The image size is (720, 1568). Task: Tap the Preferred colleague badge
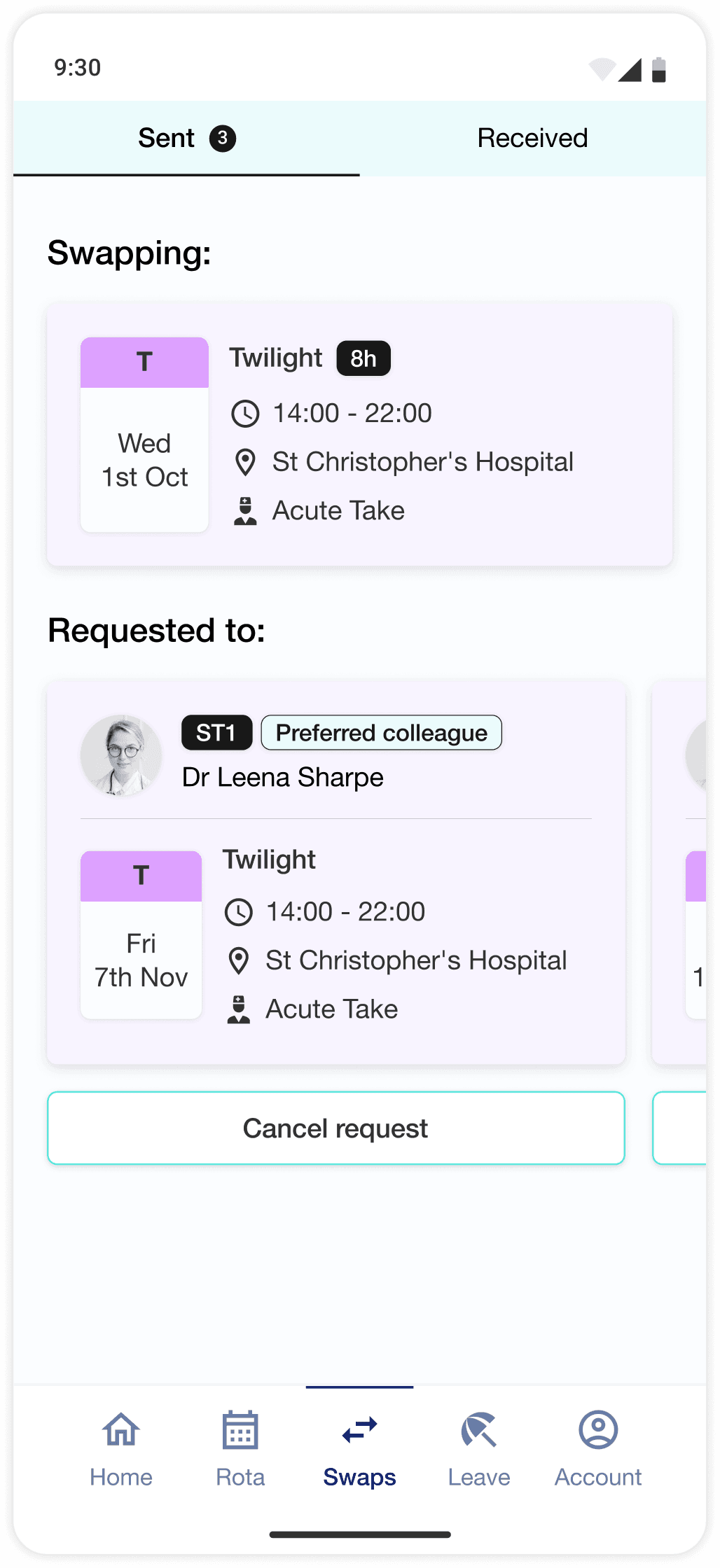381,733
